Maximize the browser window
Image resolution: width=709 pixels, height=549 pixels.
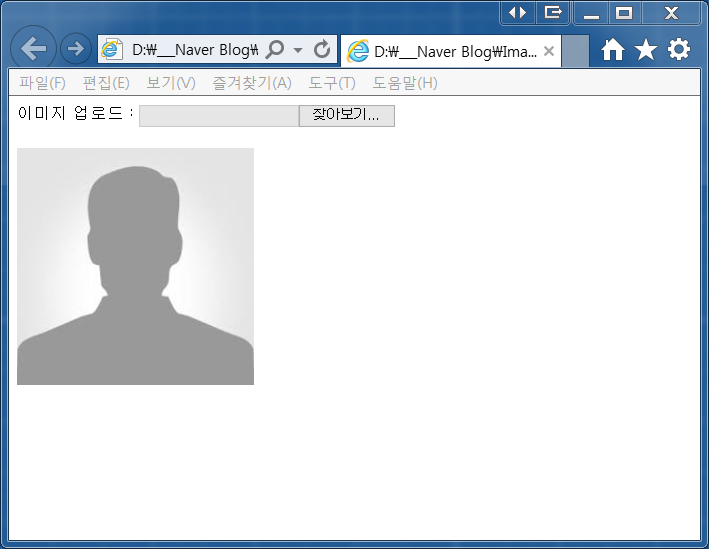click(x=624, y=13)
